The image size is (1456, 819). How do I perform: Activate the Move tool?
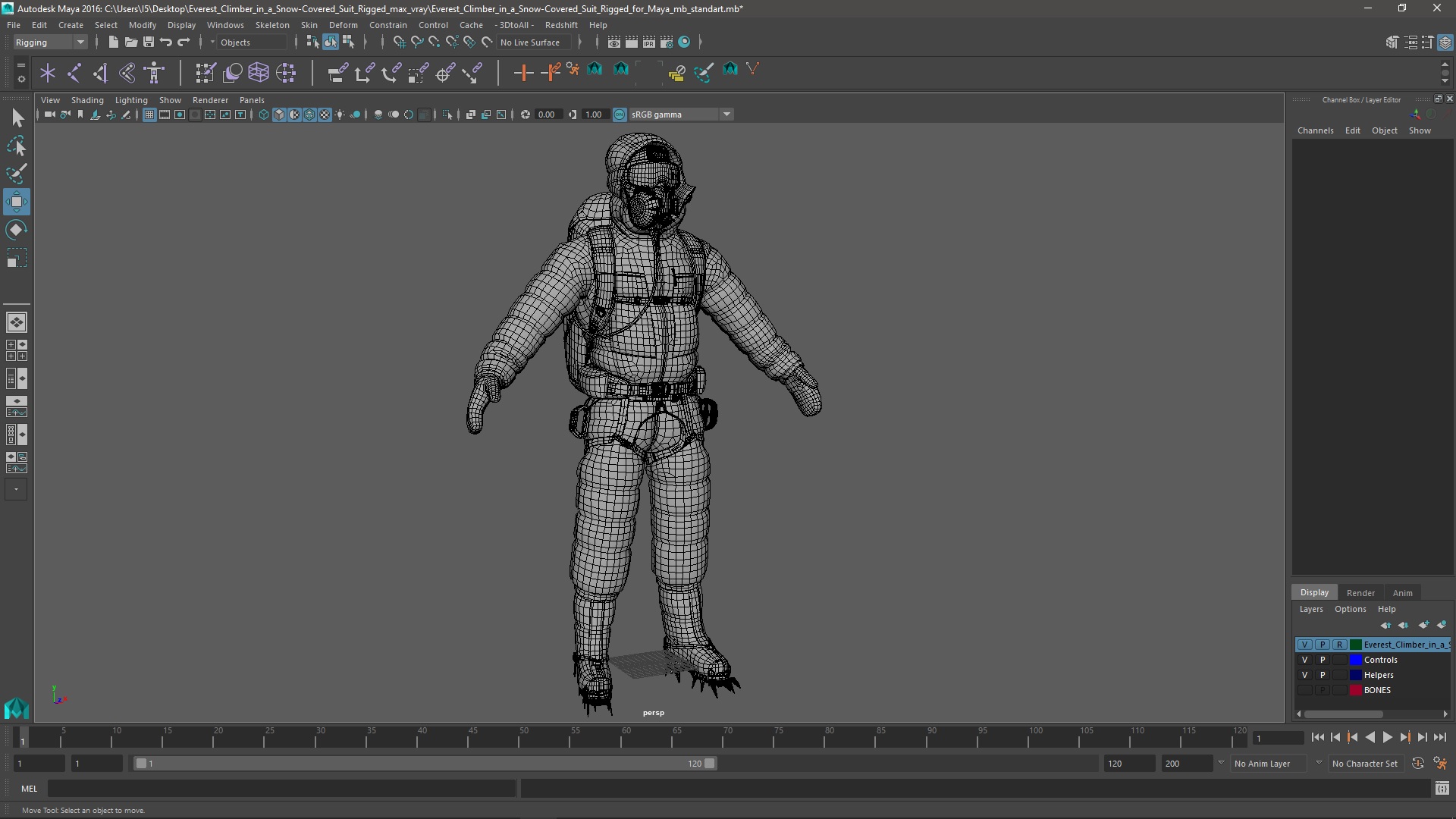17,202
